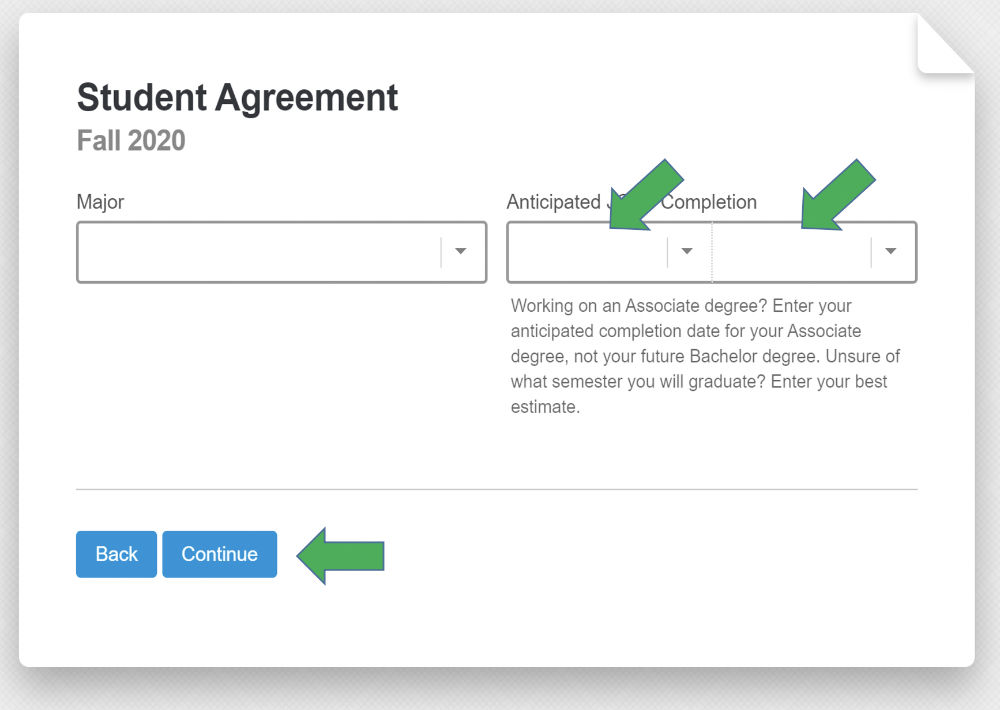This screenshot has width=1000, height=710.
Task: Click the caret icon in the Major combo box
Action: click(x=461, y=251)
